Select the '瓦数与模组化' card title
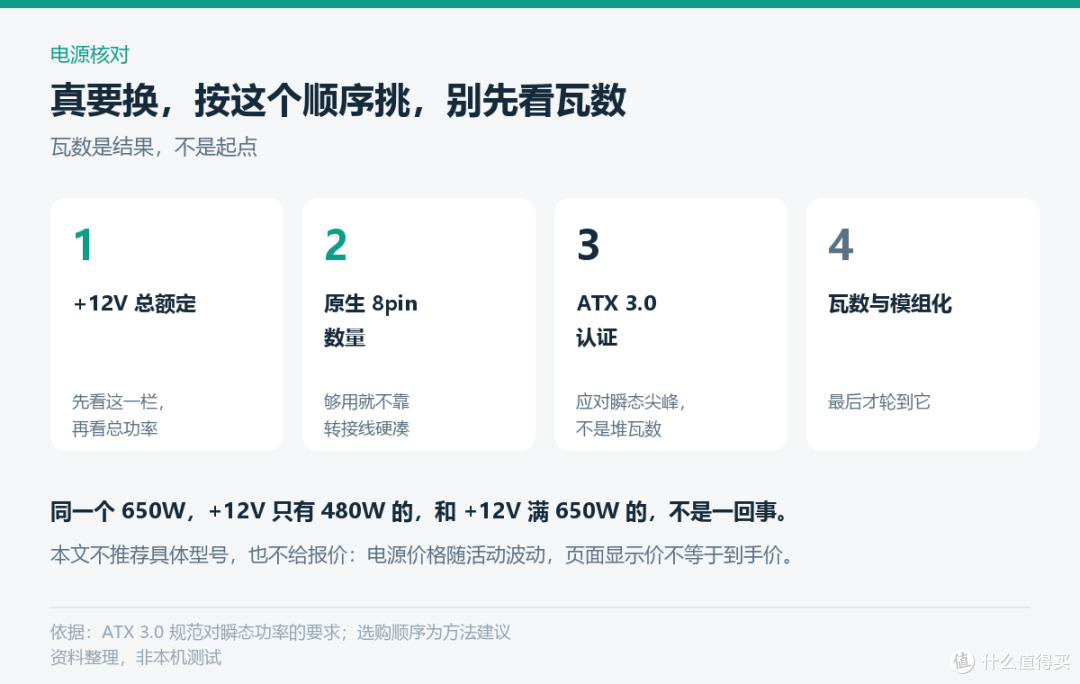The height and width of the screenshot is (684, 1080). point(890,303)
